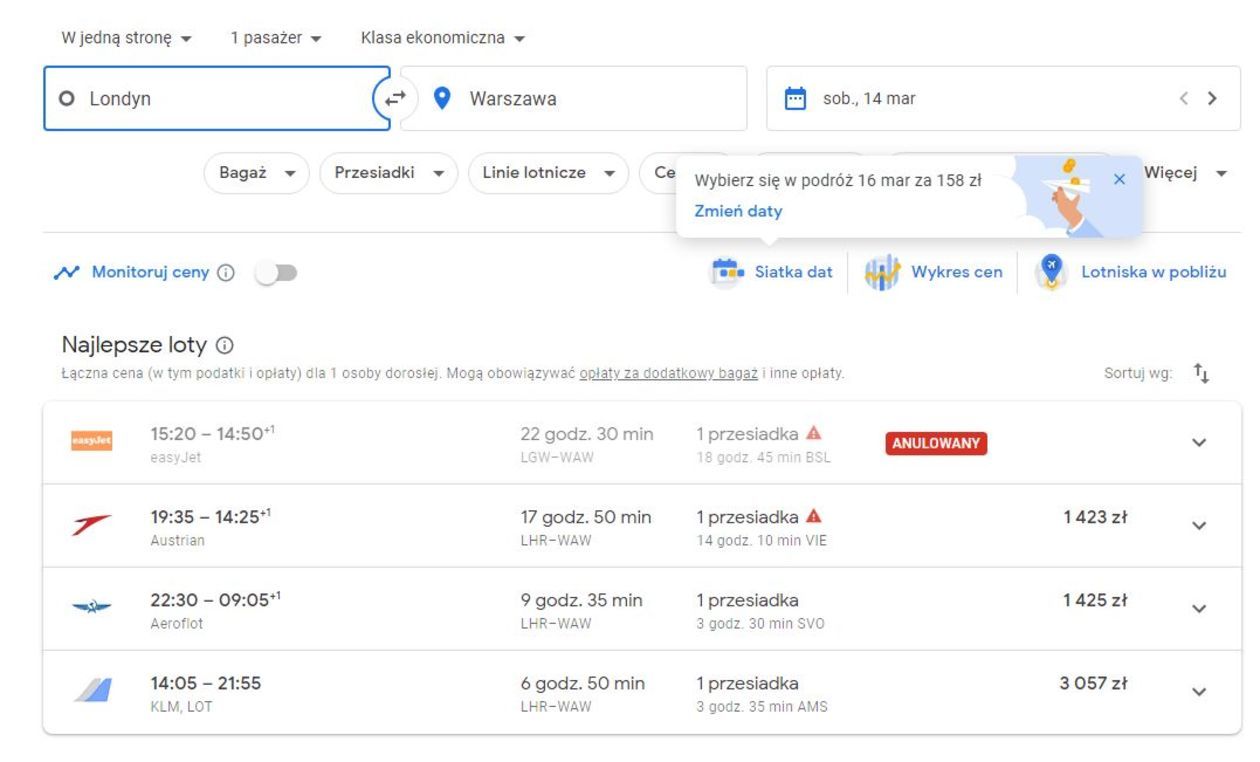
Task: Open the Klasa ekonomiczna class dropdown
Action: coord(443,38)
